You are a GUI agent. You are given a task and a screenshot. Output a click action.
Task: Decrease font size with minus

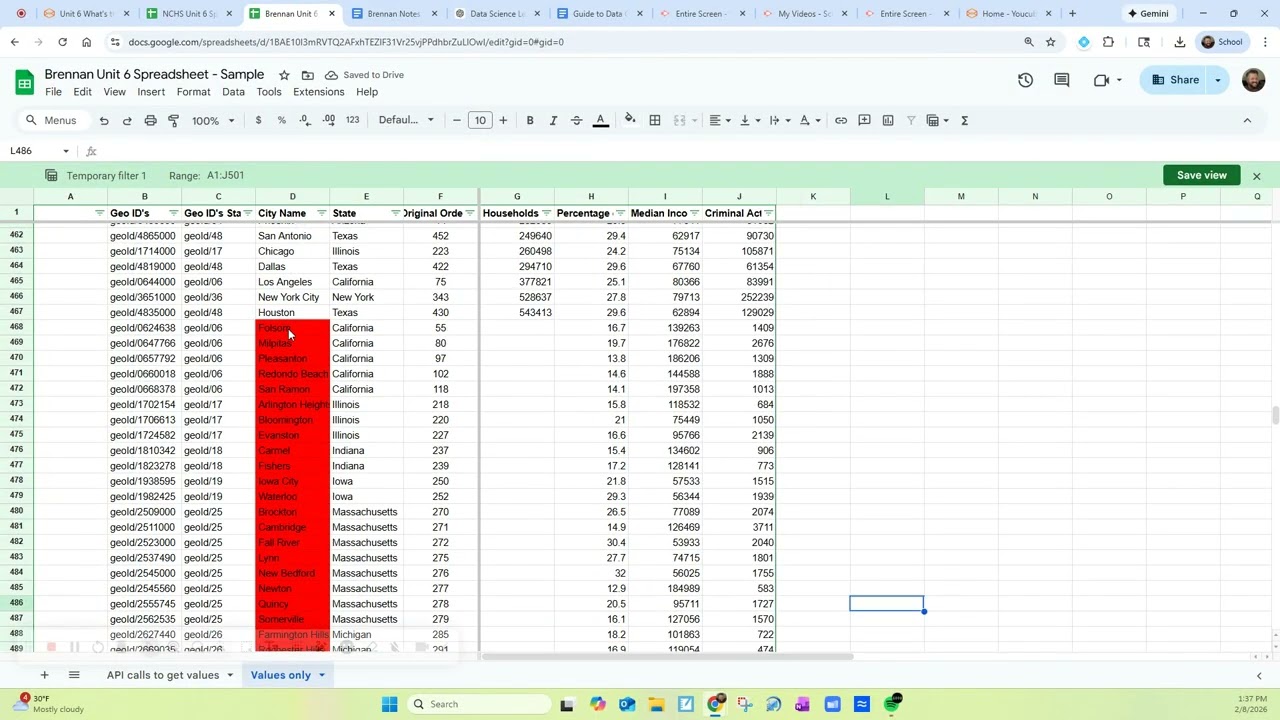pos(457,120)
